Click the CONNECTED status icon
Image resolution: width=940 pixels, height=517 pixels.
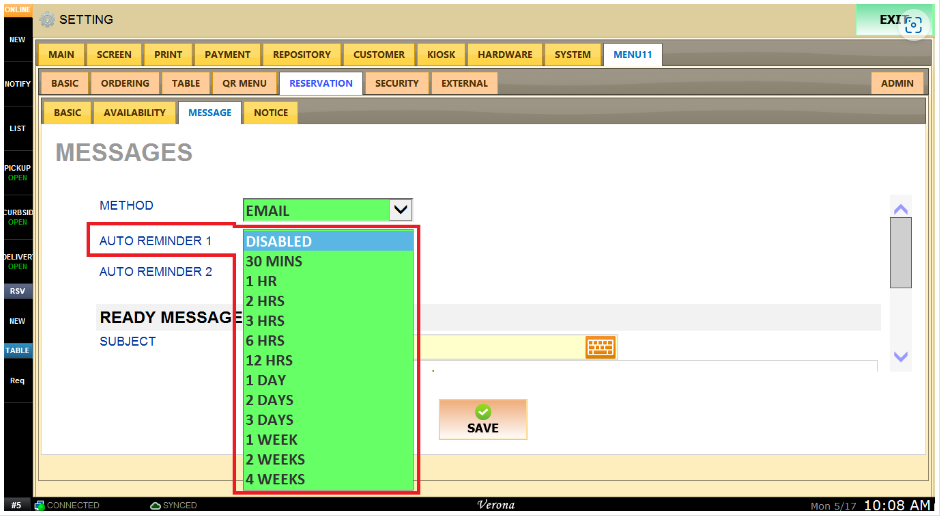point(40,506)
